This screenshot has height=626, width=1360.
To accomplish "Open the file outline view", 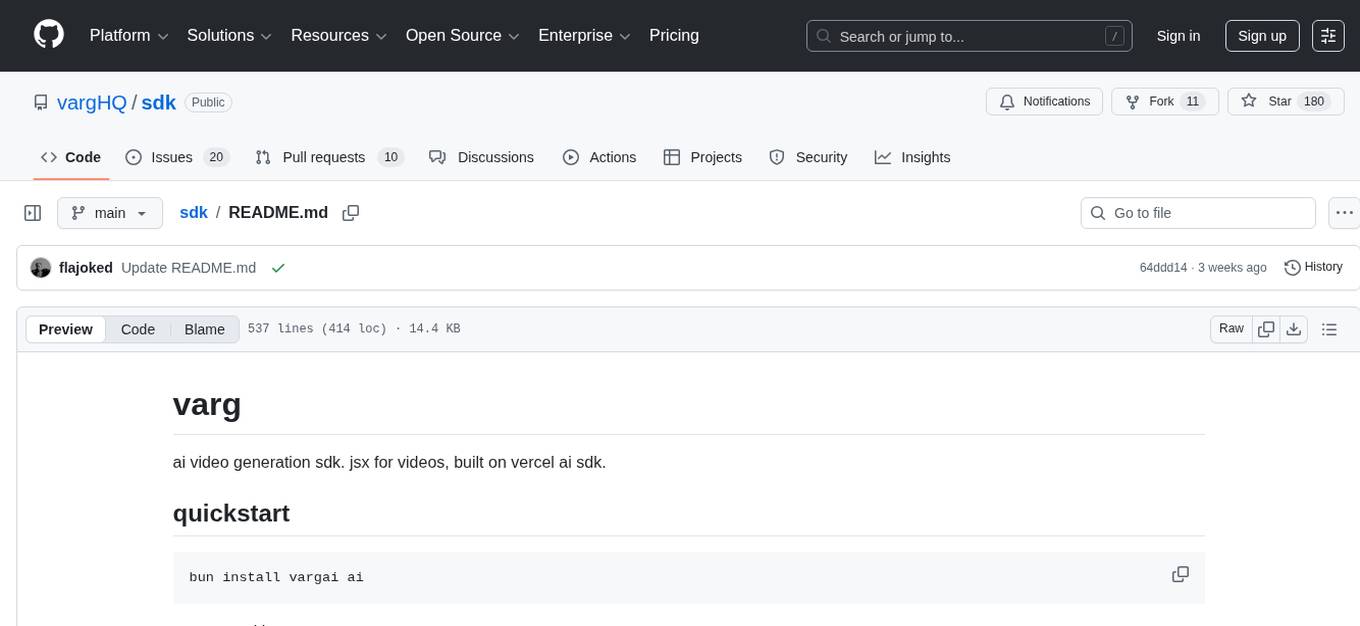I will (x=1330, y=328).
